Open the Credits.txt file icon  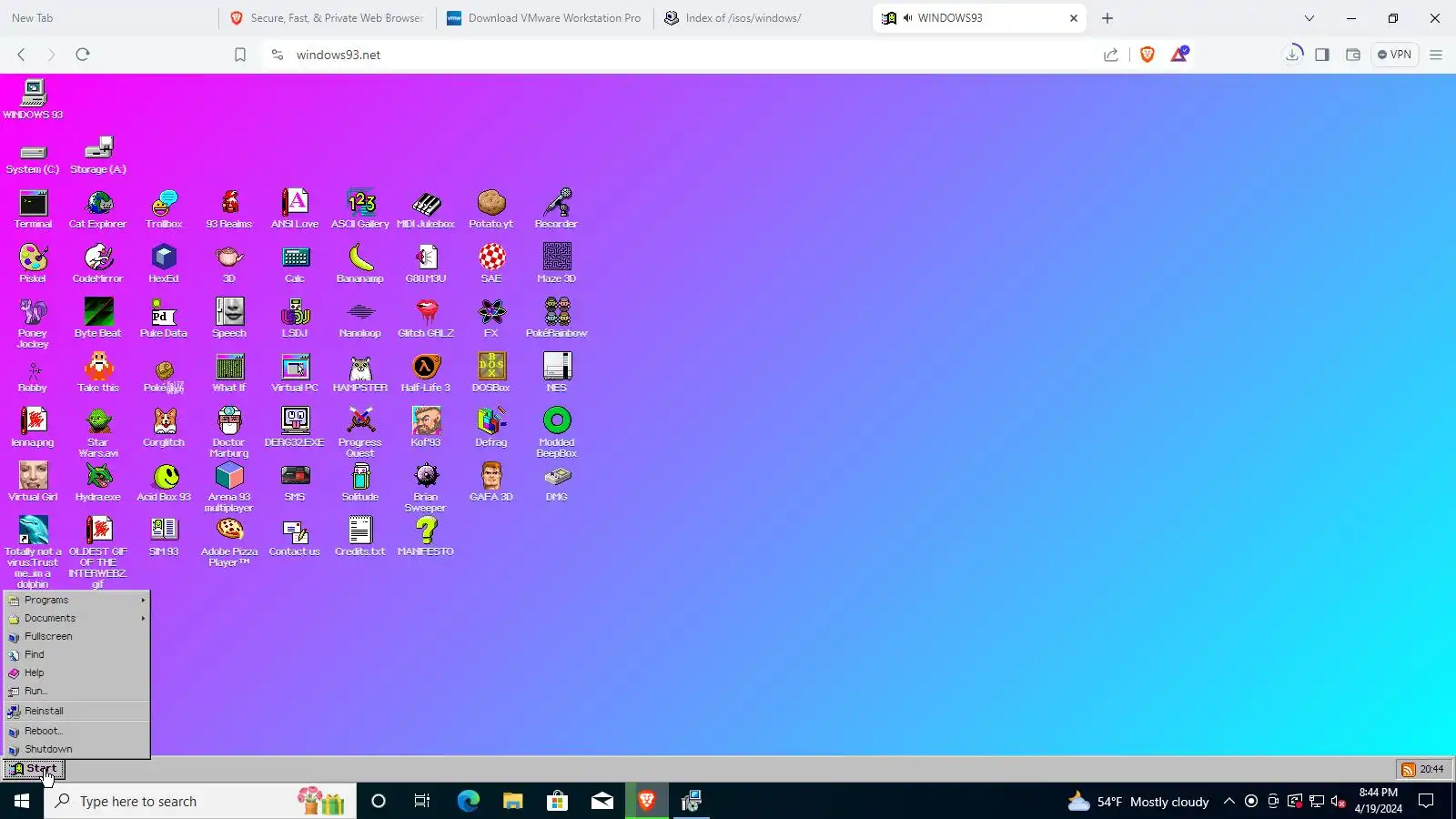(360, 537)
